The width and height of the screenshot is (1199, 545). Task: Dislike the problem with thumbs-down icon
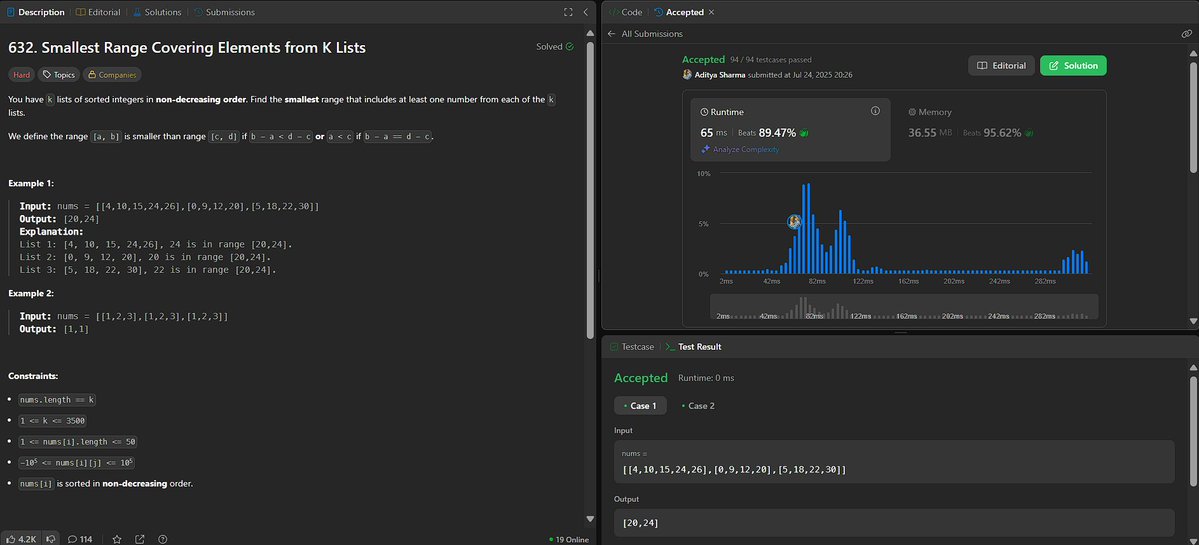tap(50, 539)
